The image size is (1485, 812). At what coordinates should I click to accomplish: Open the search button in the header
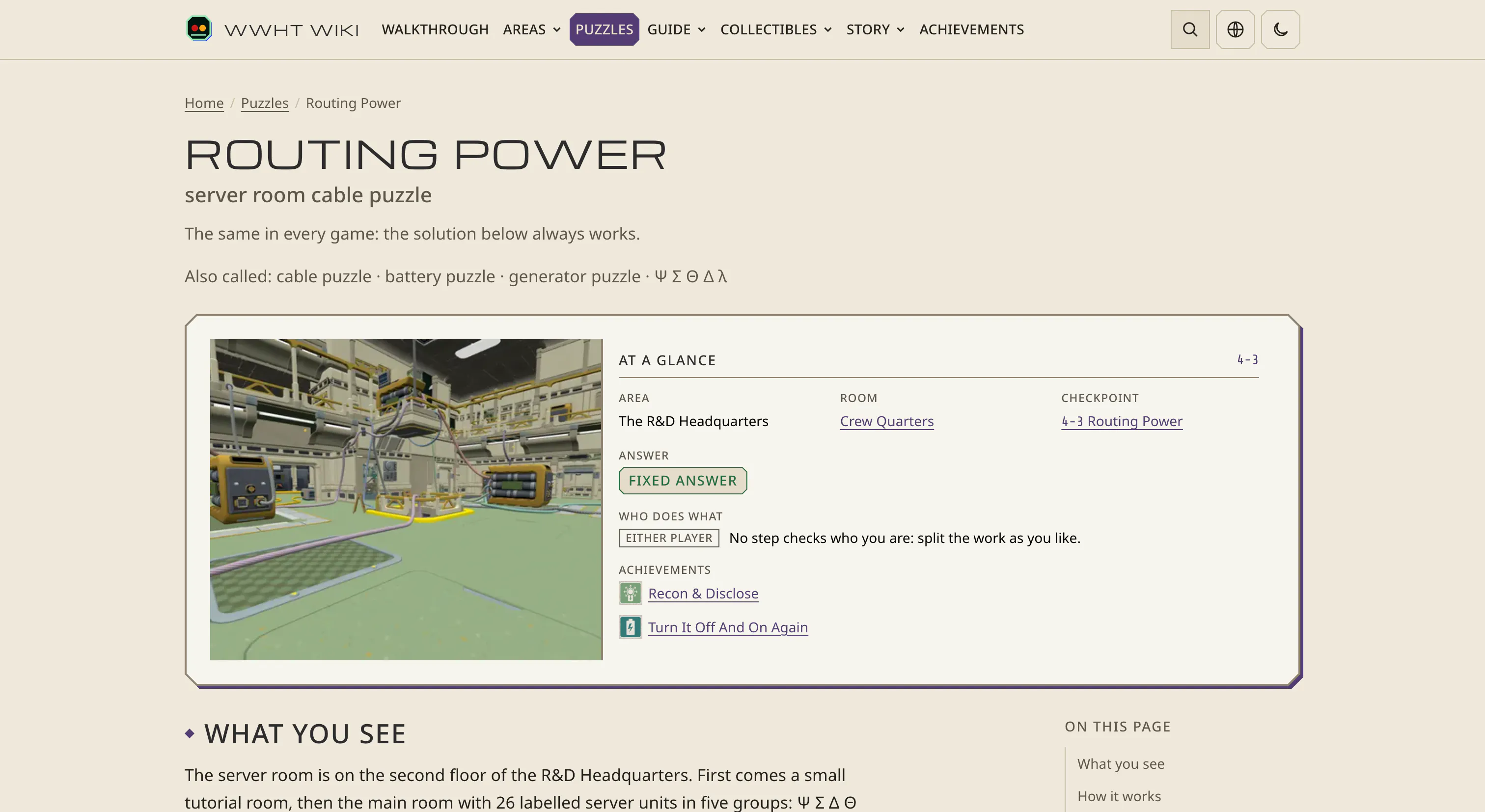pyautogui.click(x=1190, y=29)
